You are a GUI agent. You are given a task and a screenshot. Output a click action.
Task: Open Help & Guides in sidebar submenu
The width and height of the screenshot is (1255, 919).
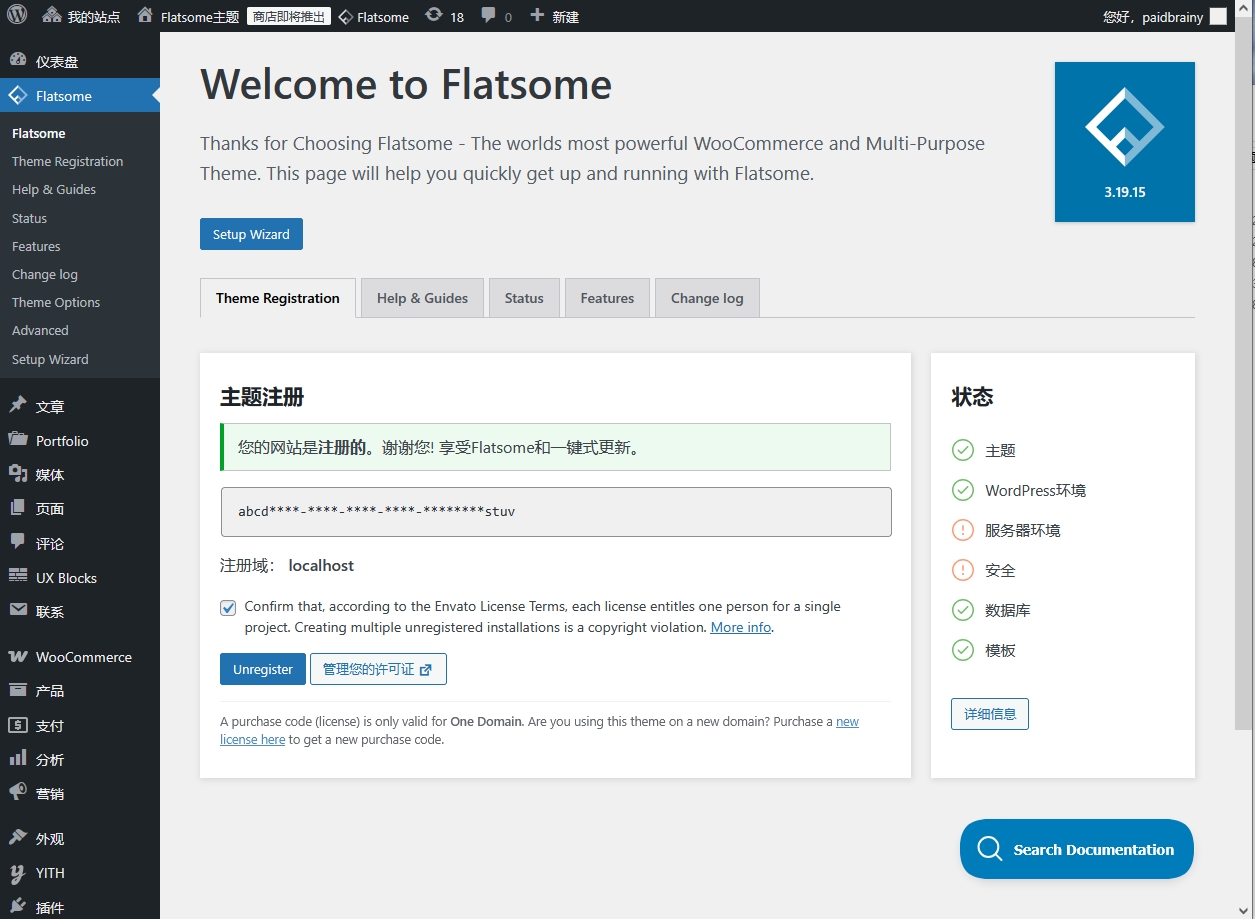[54, 189]
